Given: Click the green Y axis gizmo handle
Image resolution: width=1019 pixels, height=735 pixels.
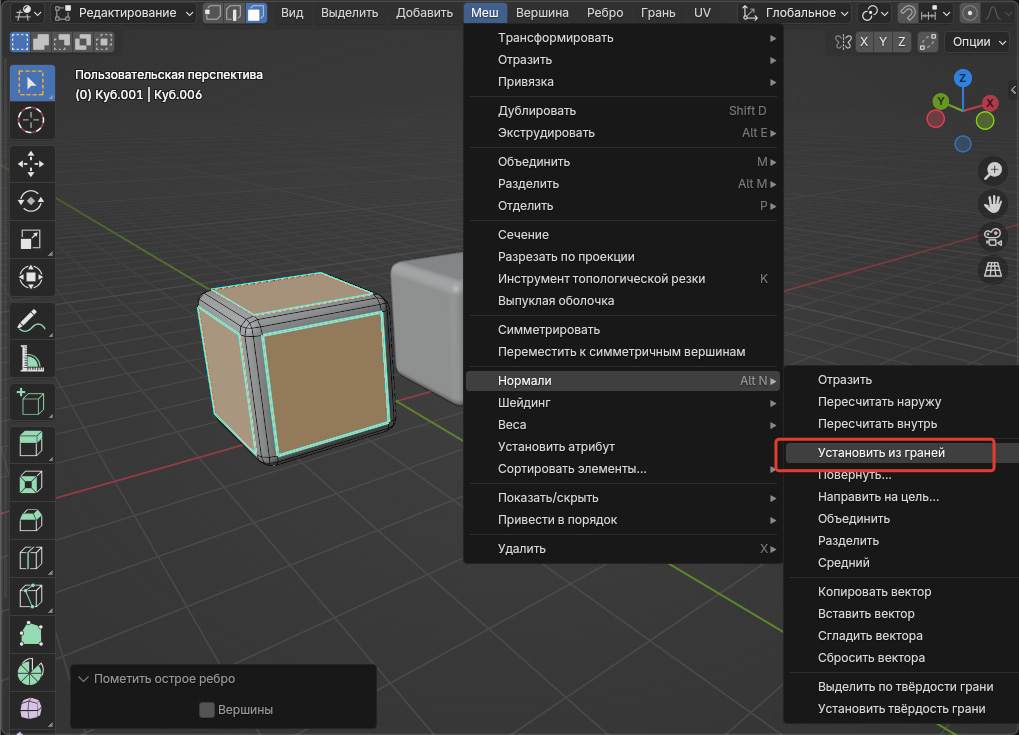Looking at the screenshot, I should [x=940, y=101].
